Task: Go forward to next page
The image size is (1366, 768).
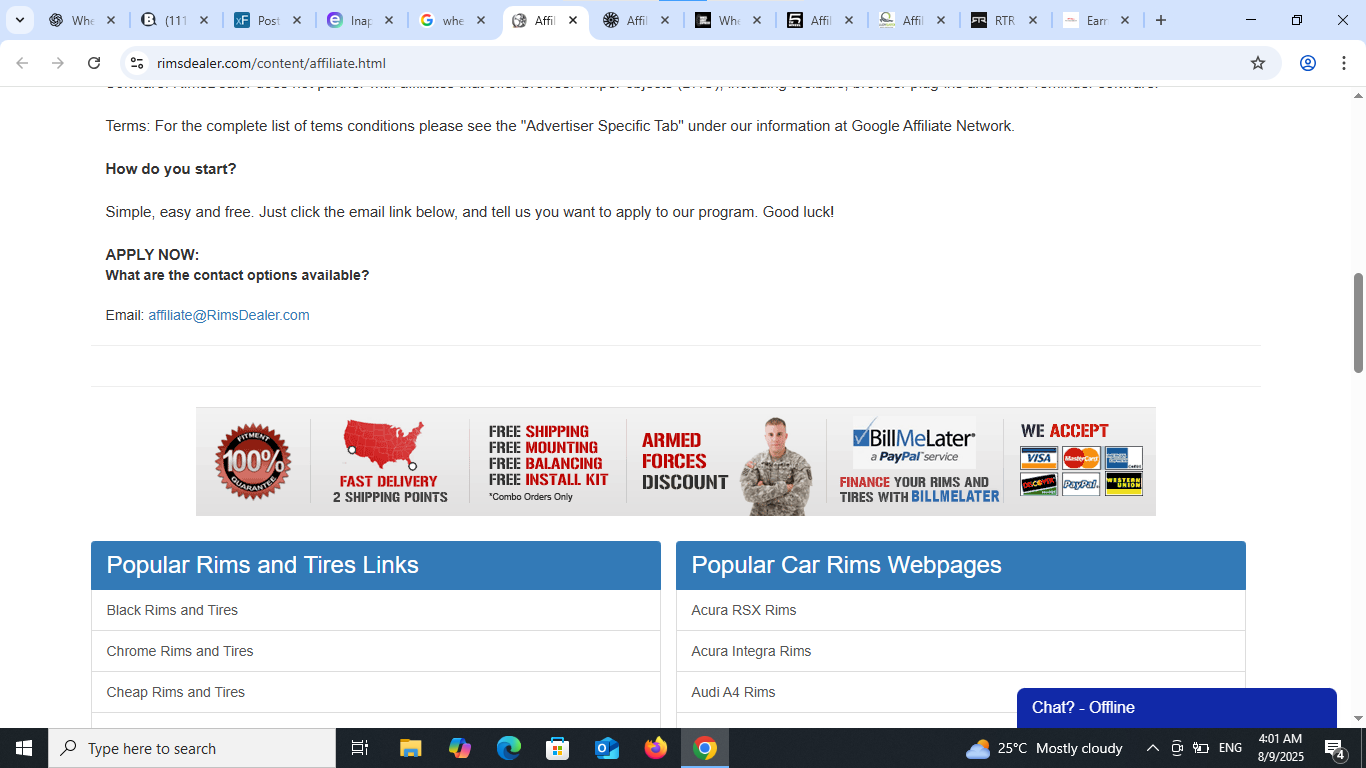Action: 58,63
